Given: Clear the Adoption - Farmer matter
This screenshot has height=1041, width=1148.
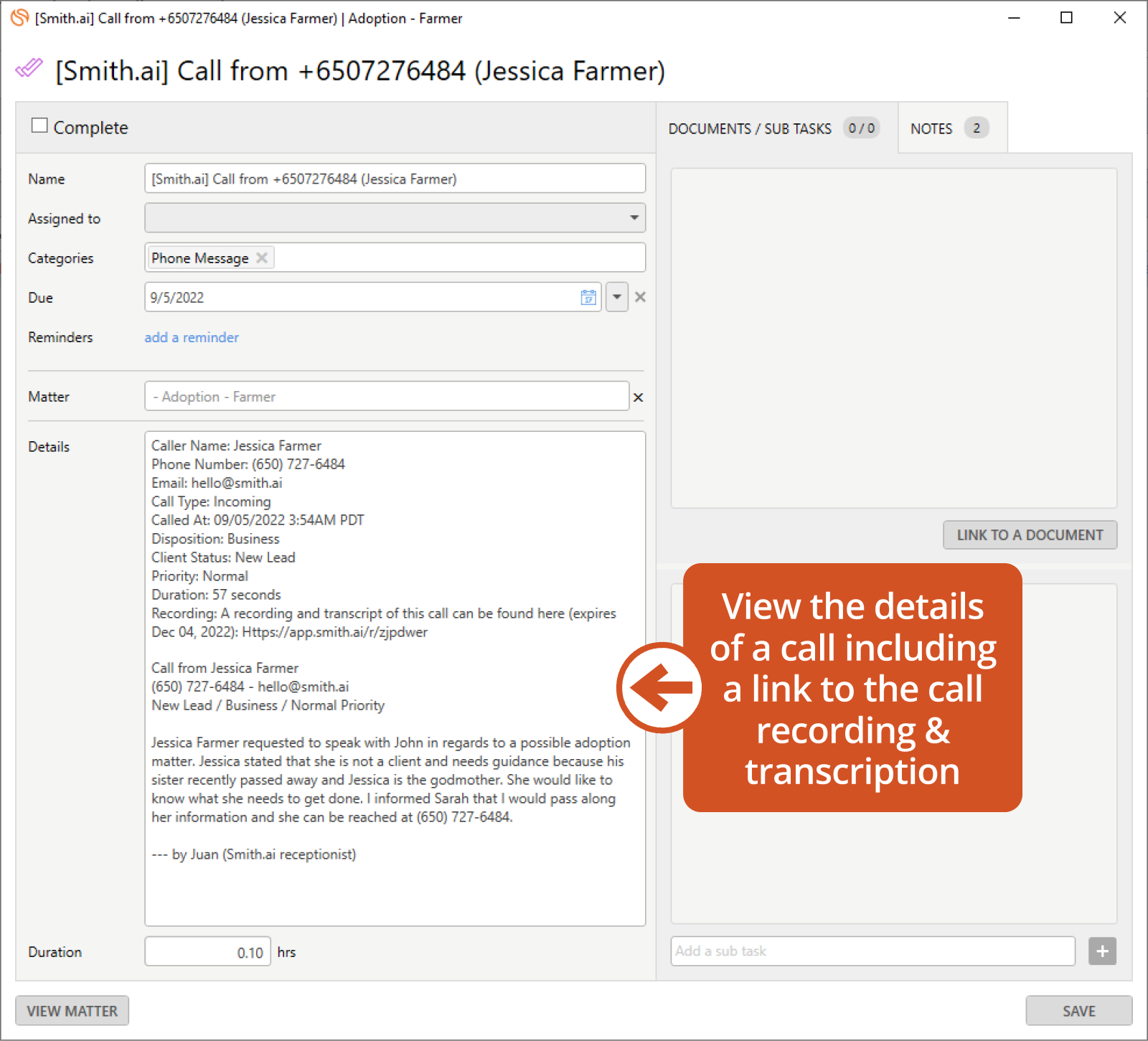Looking at the screenshot, I should point(638,397).
